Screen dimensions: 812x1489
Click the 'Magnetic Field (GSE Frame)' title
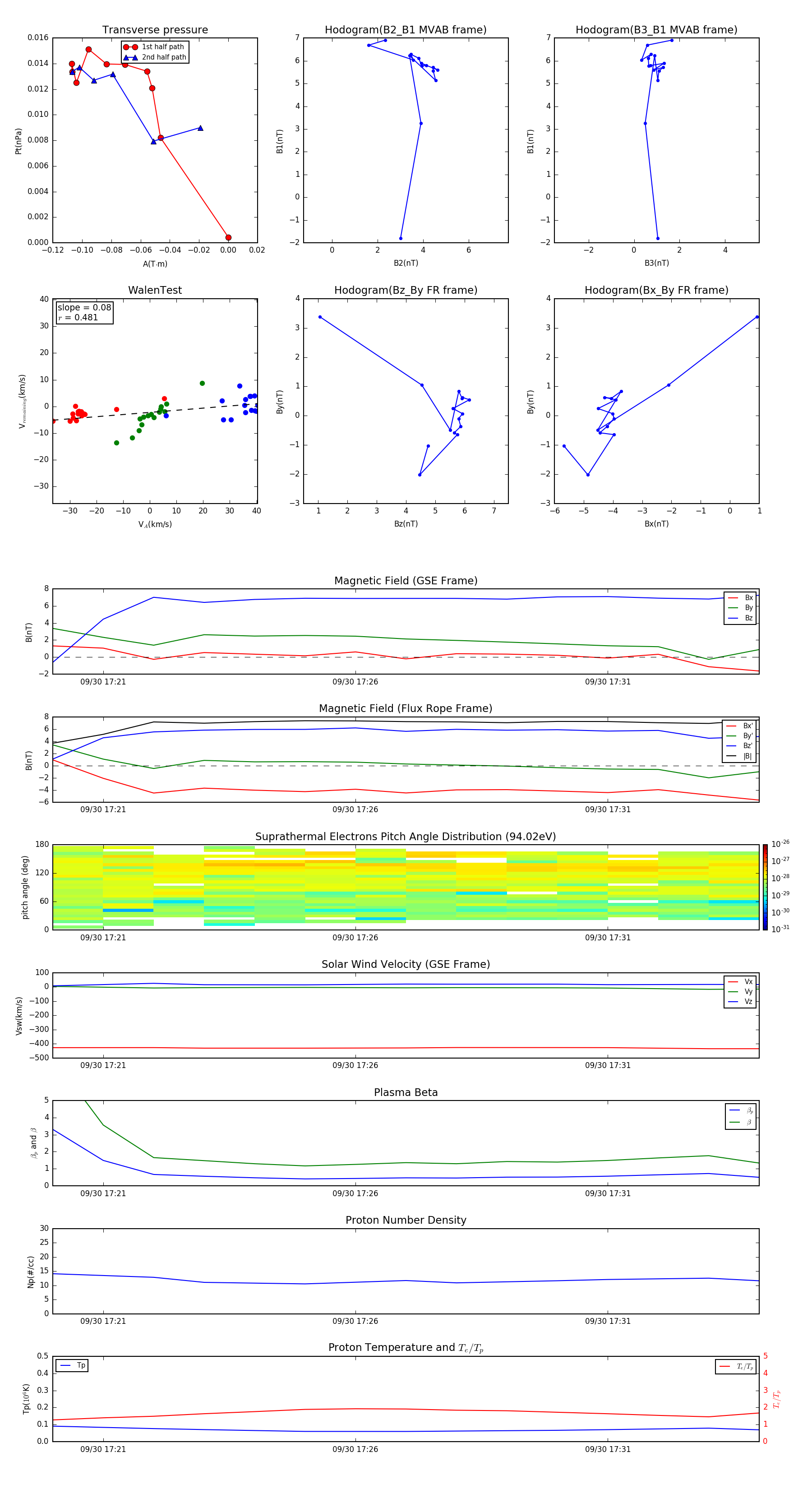pyautogui.click(x=406, y=581)
